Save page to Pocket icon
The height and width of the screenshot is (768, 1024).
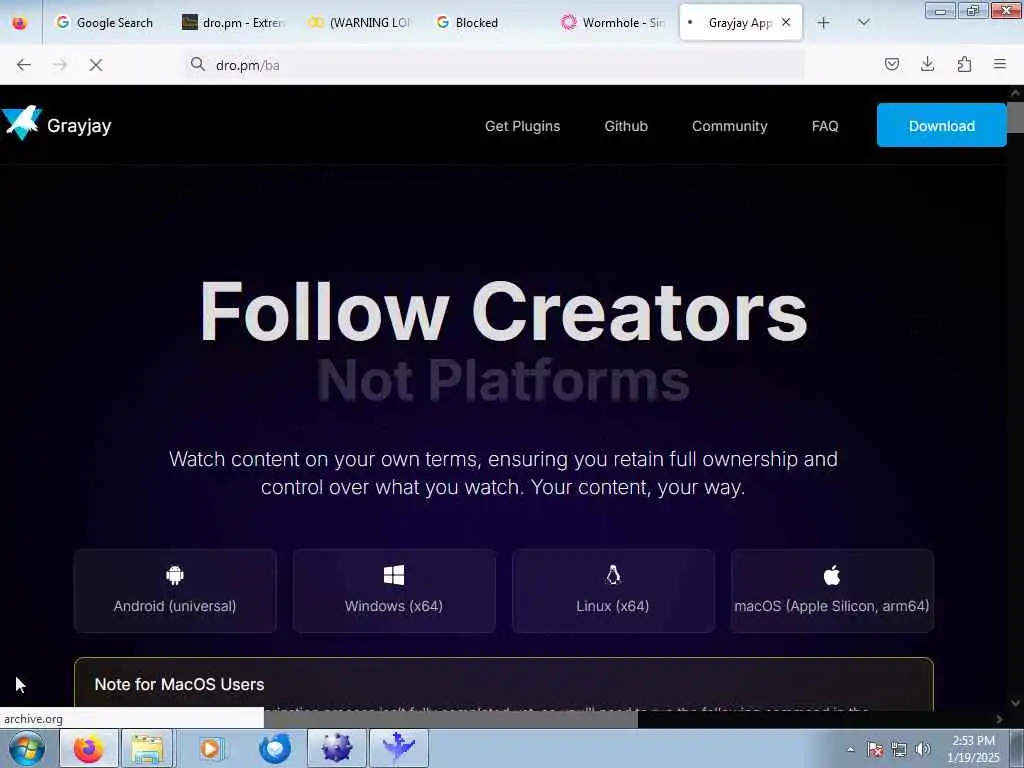coord(891,64)
